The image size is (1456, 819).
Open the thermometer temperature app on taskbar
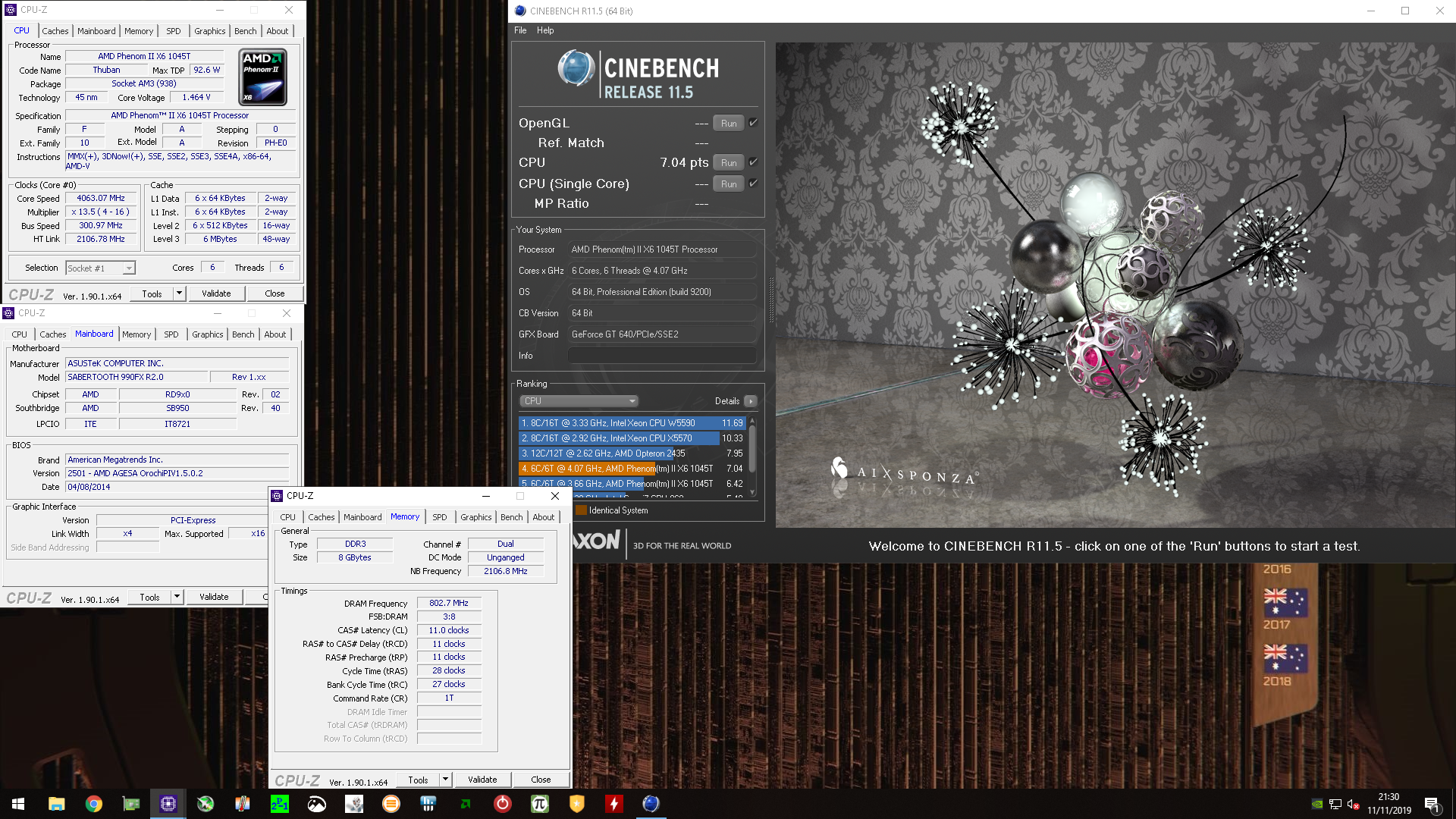(x=243, y=804)
